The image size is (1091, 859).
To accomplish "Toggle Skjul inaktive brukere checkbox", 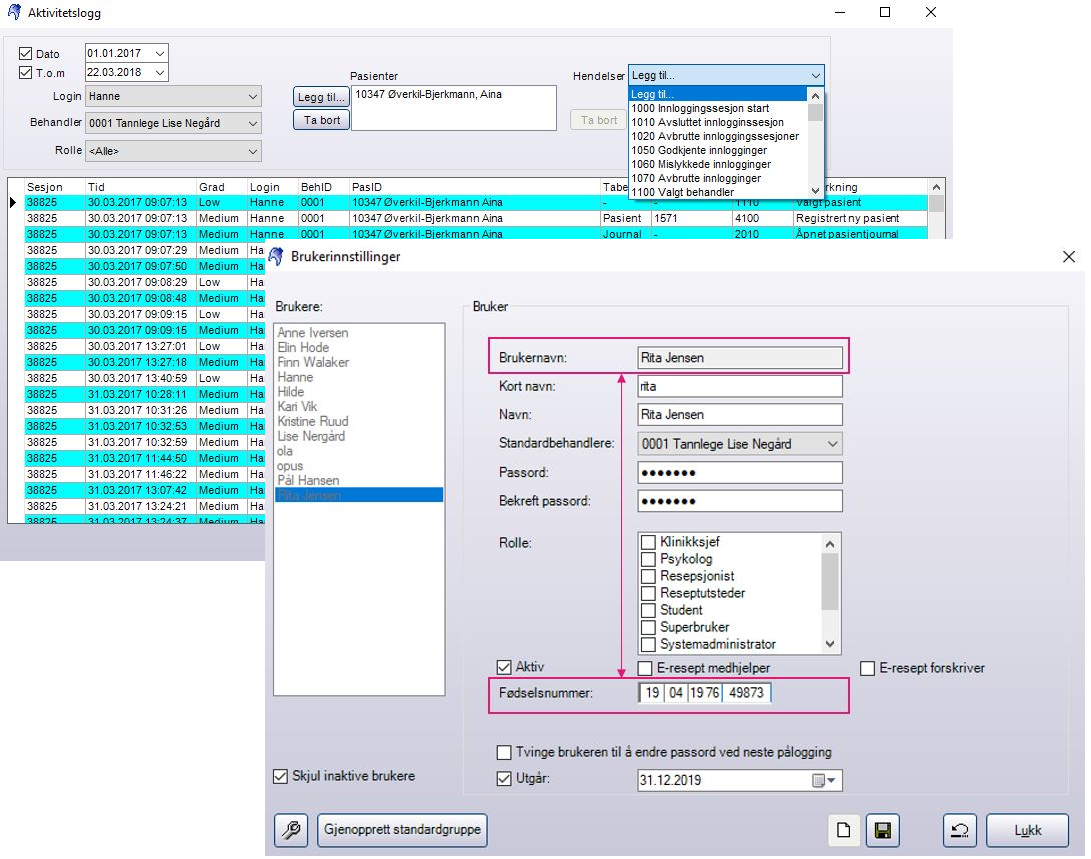I will pos(280,776).
